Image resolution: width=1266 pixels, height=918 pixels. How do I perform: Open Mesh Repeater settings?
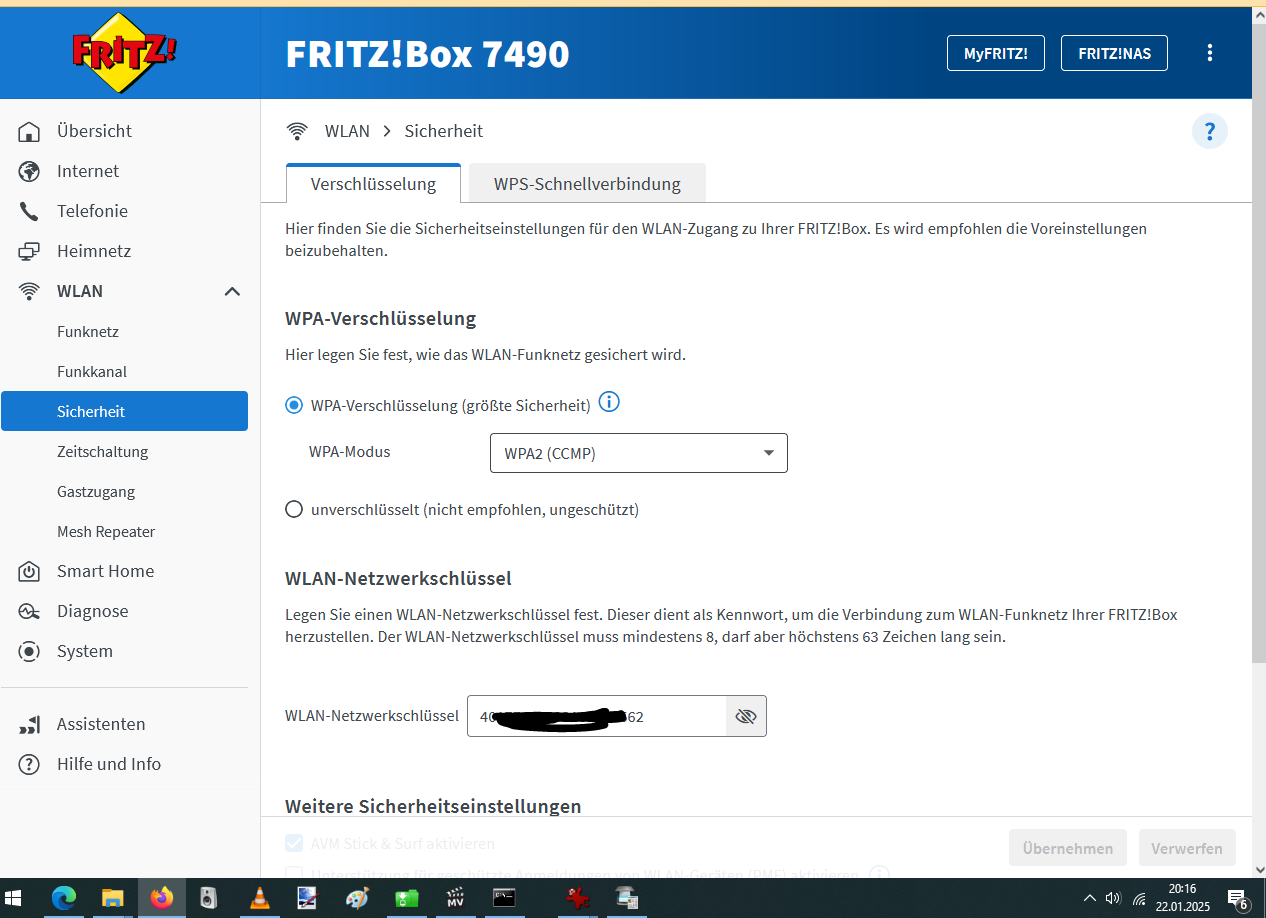click(x=106, y=531)
